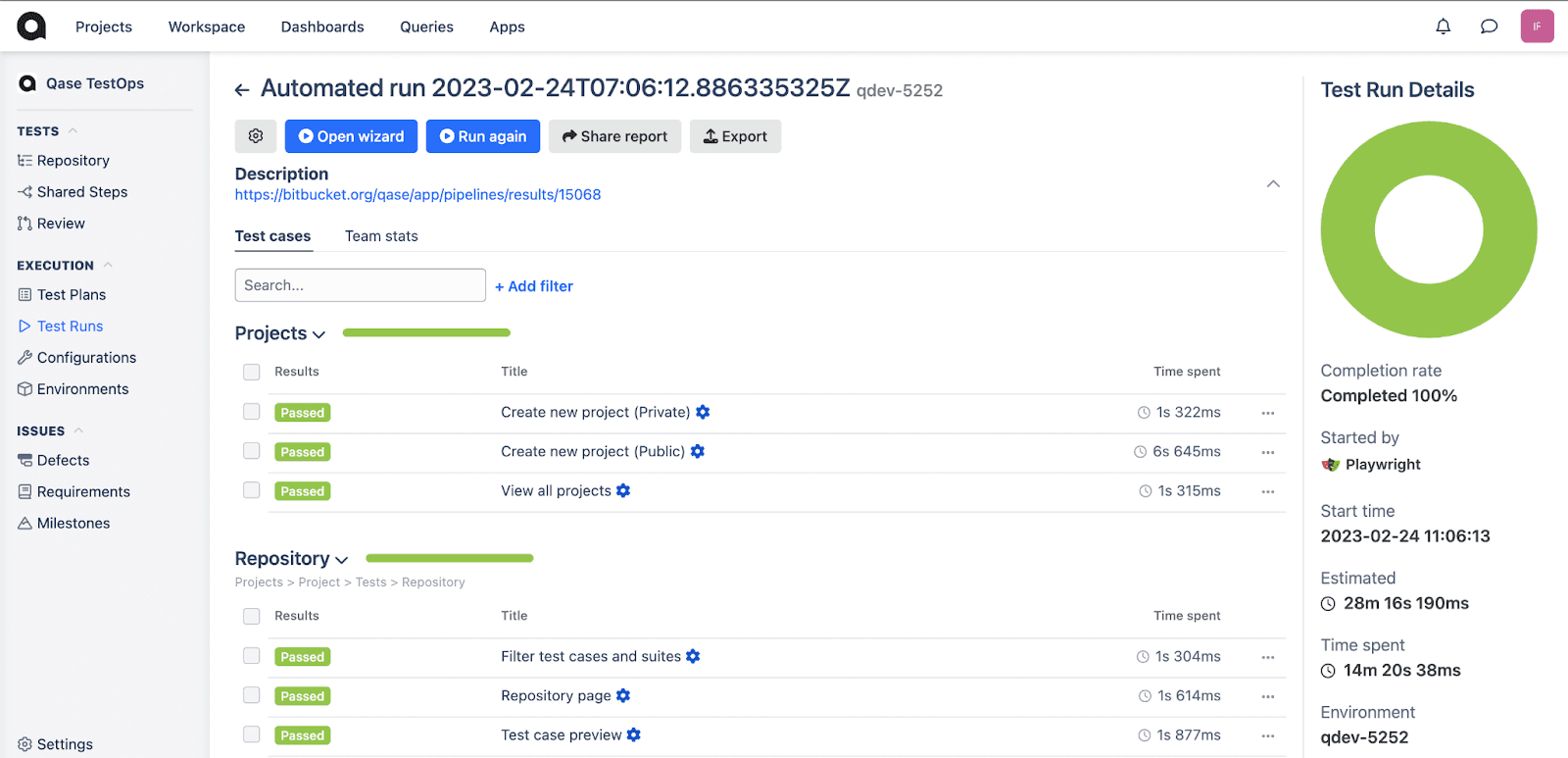Viewport: 1568px width, 758px height.
Task: Collapse the Projects suite chevron
Action: pos(318,334)
